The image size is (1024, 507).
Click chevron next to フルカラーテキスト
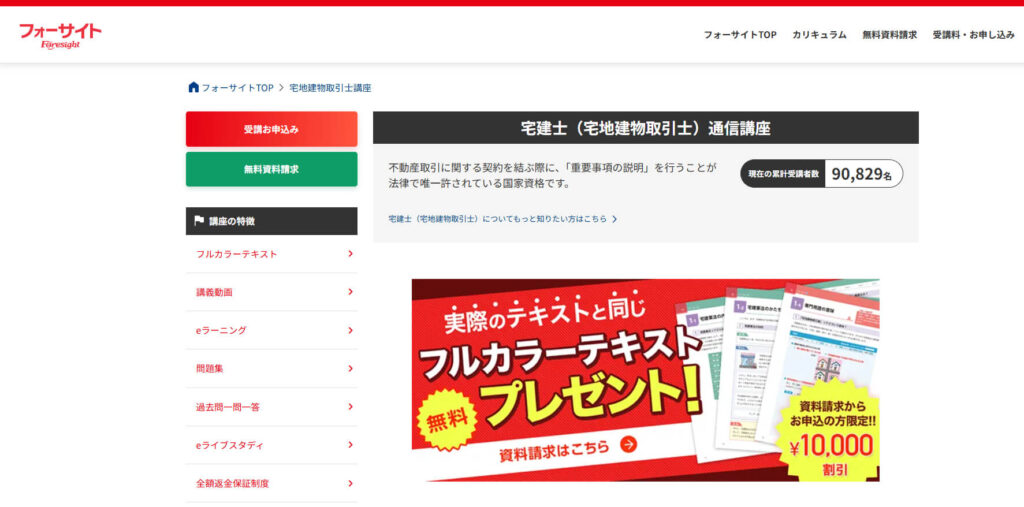point(351,254)
